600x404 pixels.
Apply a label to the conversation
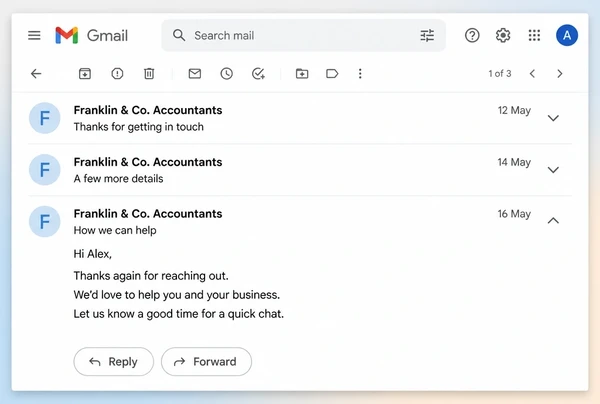pyautogui.click(x=332, y=73)
